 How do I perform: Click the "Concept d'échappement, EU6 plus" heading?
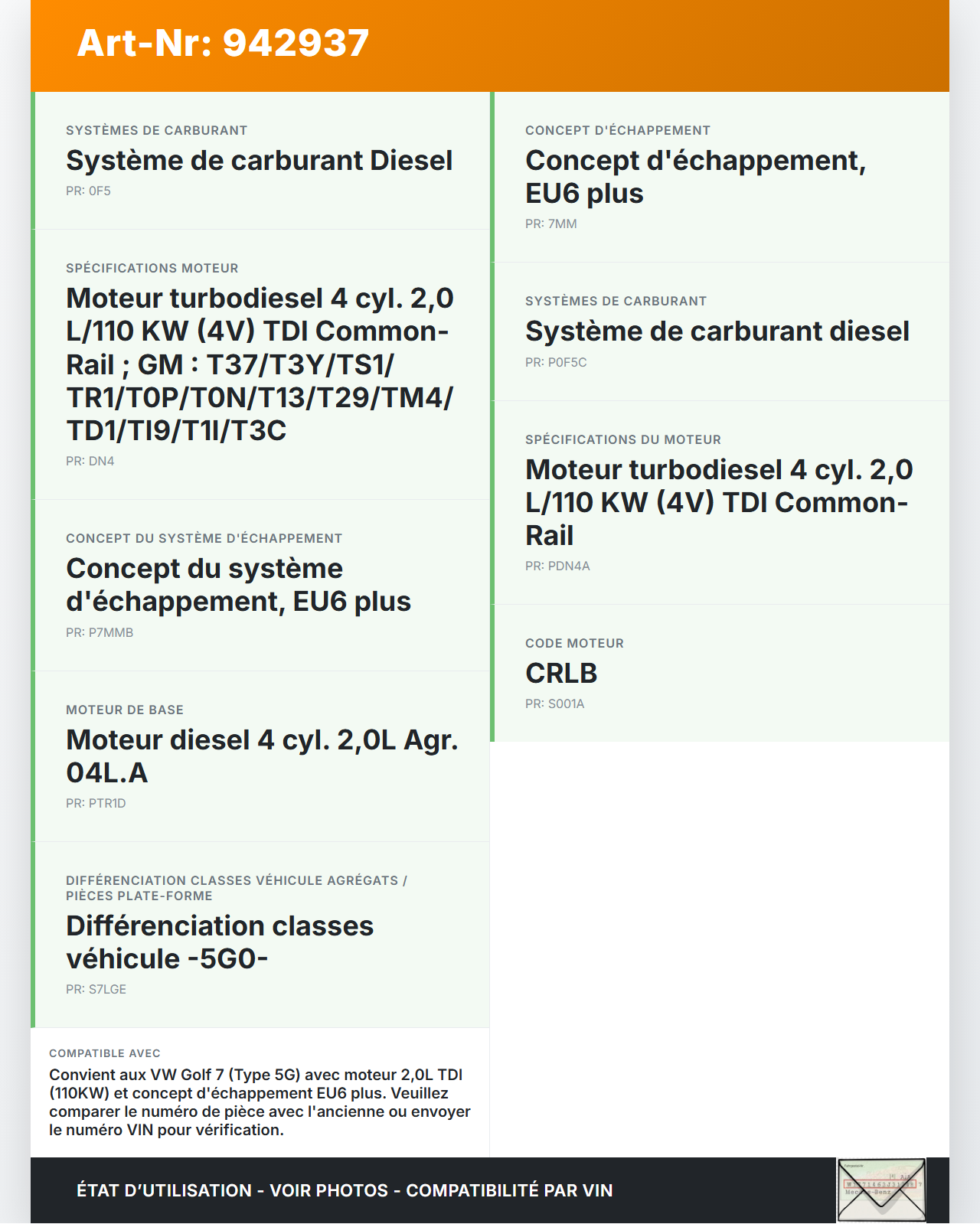coord(695,177)
